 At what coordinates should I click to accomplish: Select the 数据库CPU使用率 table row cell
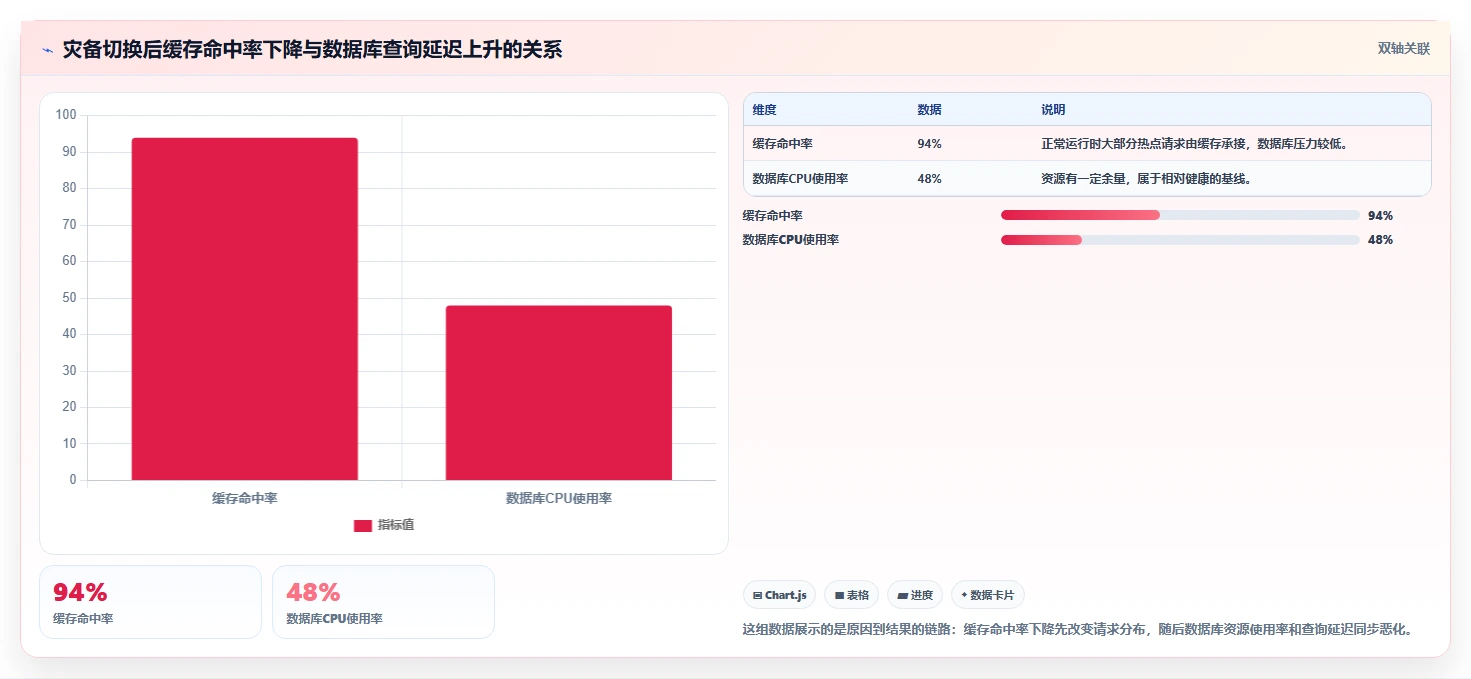(x=801, y=179)
